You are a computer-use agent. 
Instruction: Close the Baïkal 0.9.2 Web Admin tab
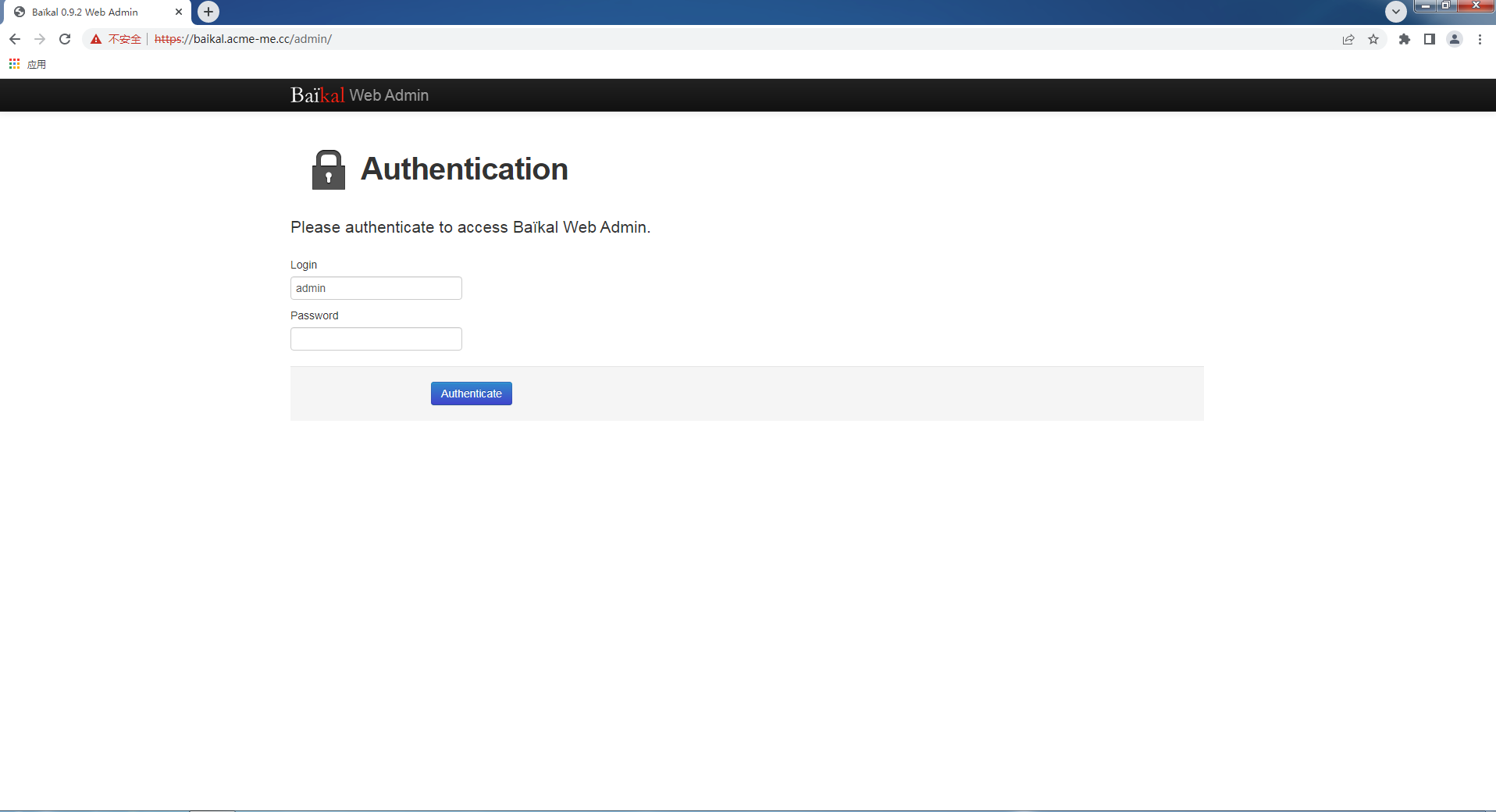179,12
